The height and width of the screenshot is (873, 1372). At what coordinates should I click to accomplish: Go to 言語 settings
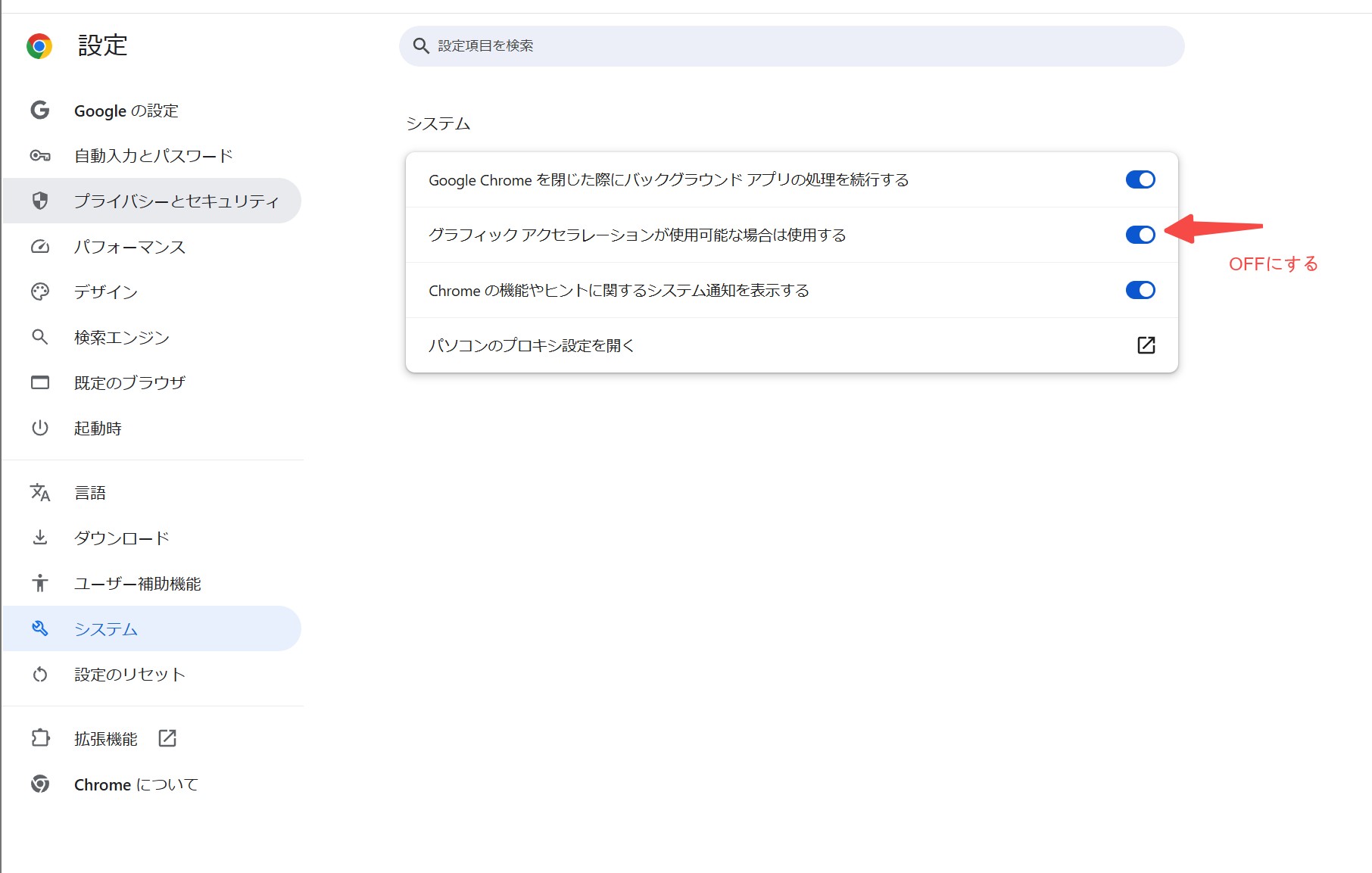(x=152, y=493)
